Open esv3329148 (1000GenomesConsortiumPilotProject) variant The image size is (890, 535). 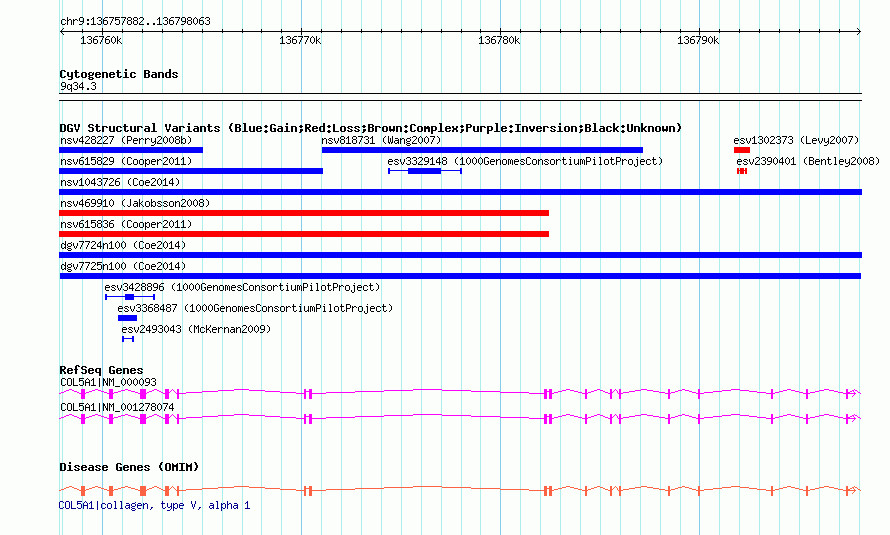click(x=525, y=161)
